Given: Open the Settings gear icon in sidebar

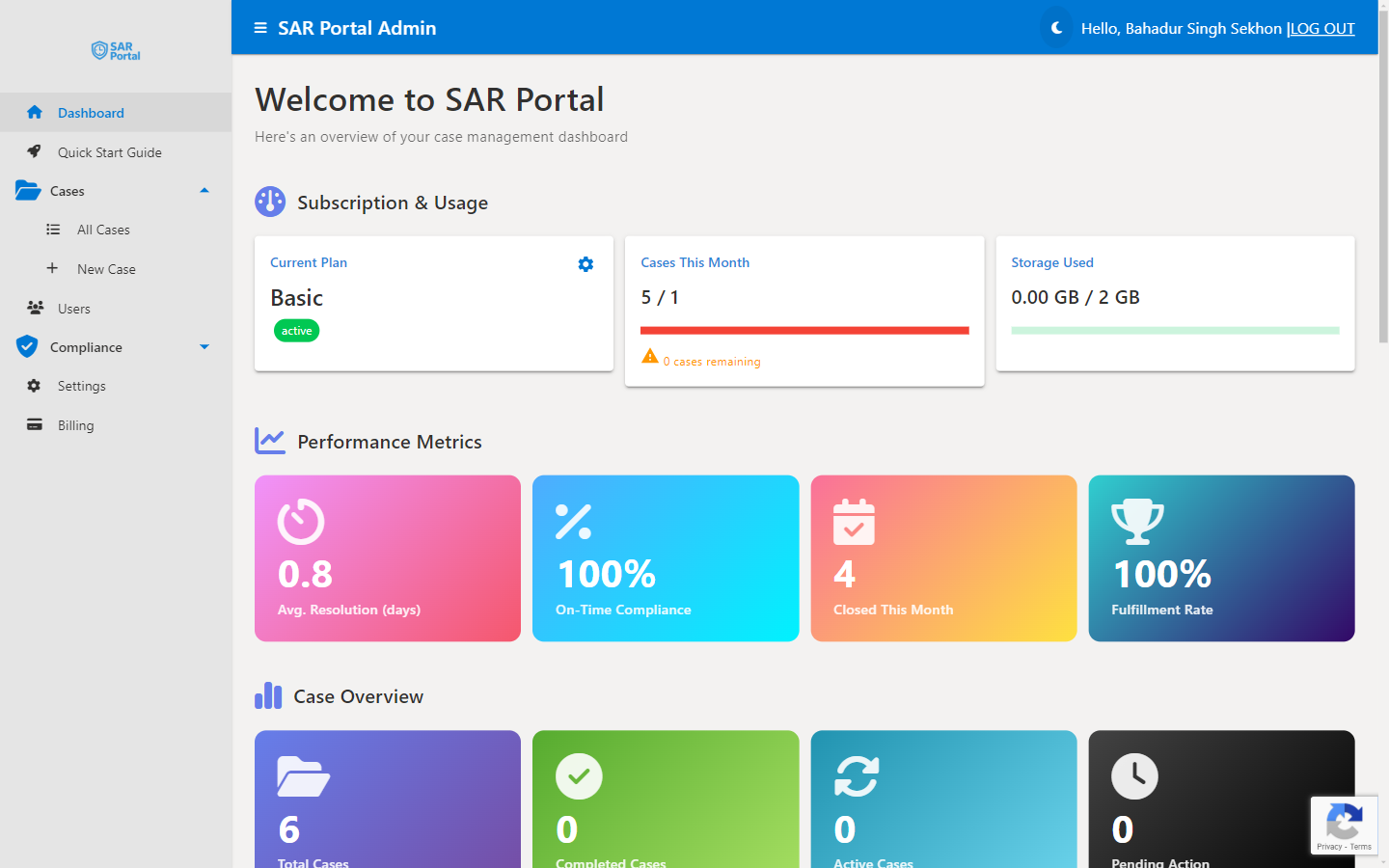Looking at the screenshot, I should pos(33,385).
